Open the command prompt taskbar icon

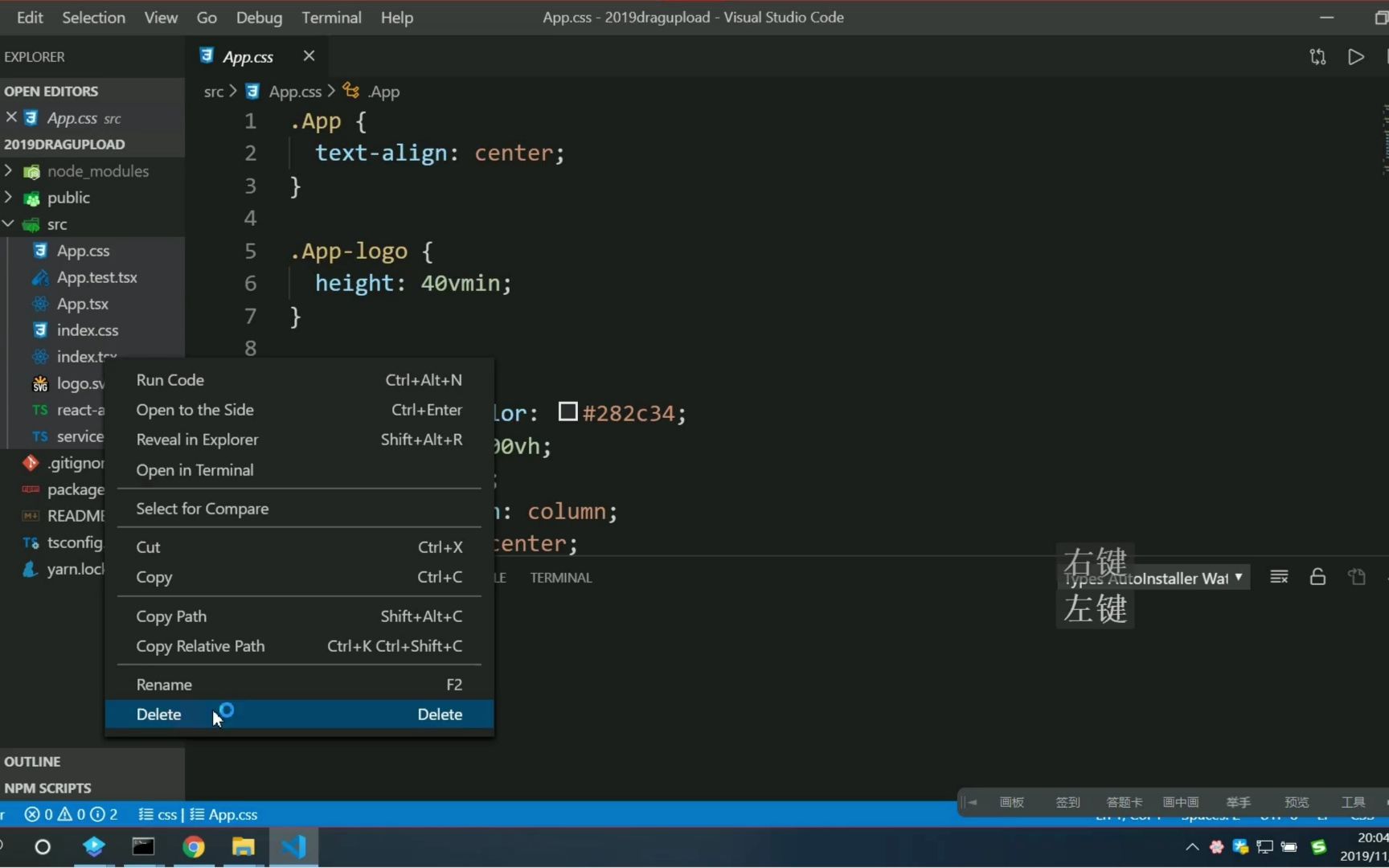click(x=143, y=847)
